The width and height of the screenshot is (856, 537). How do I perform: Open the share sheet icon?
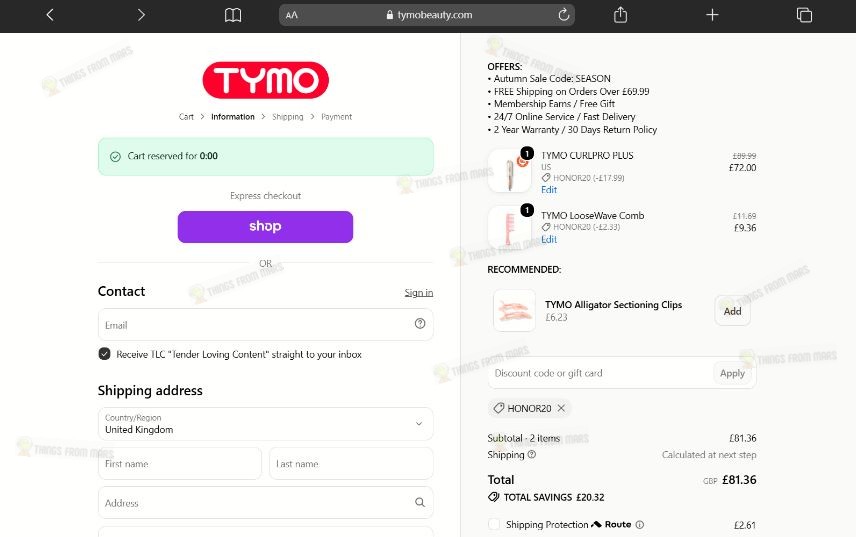click(x=620, y=15)
